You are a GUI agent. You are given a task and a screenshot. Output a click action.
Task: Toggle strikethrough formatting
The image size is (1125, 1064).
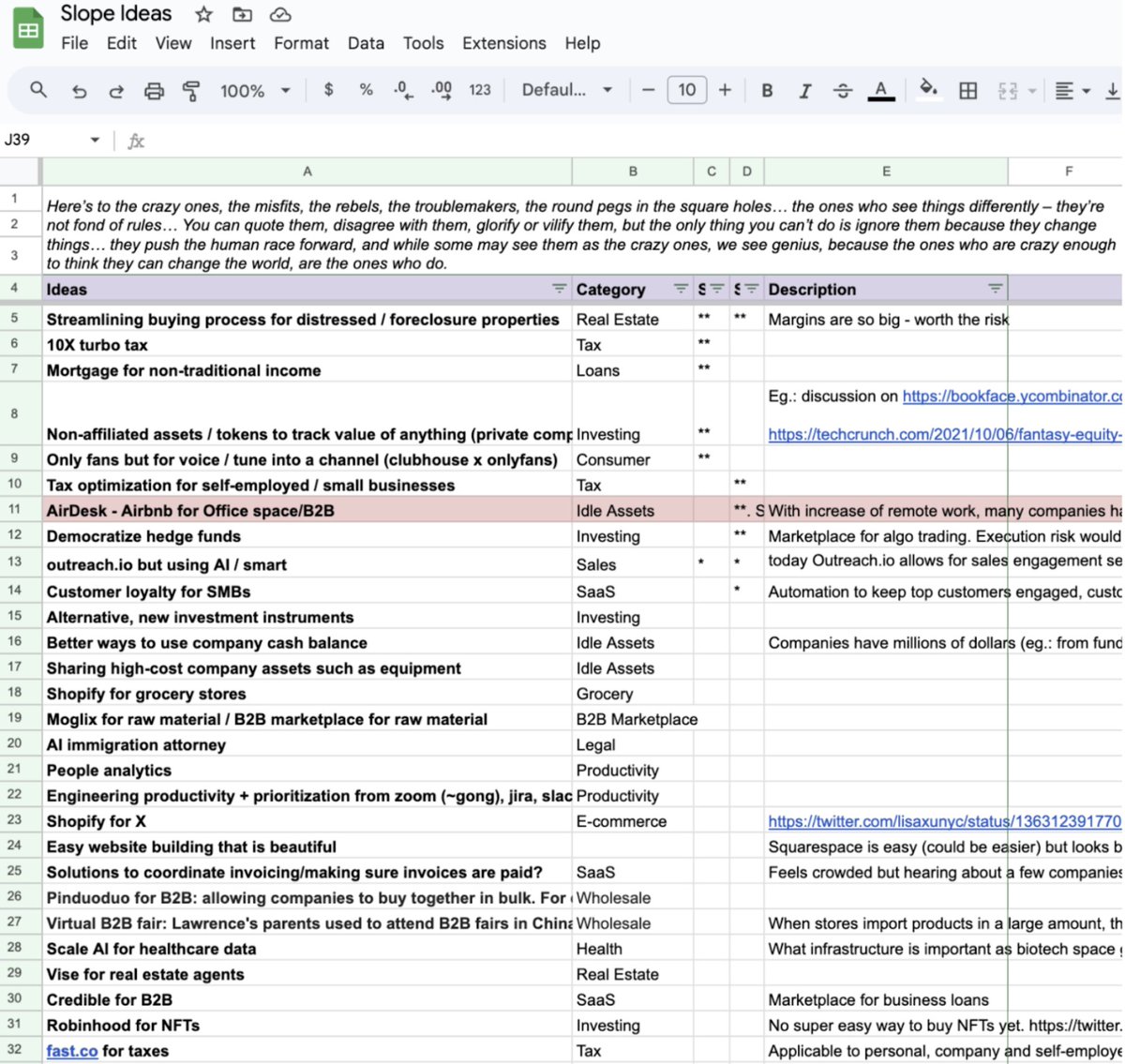843,91
